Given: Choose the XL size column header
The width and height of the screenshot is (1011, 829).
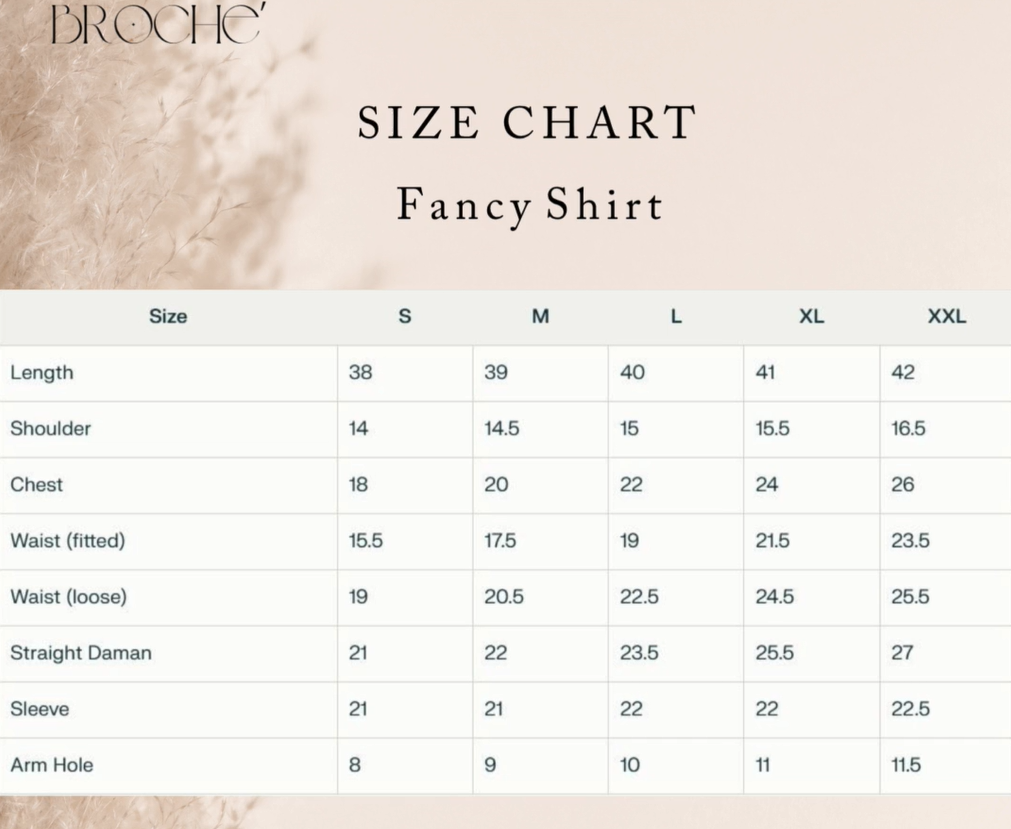Looking at the screenshot, I should coord(811,316).
